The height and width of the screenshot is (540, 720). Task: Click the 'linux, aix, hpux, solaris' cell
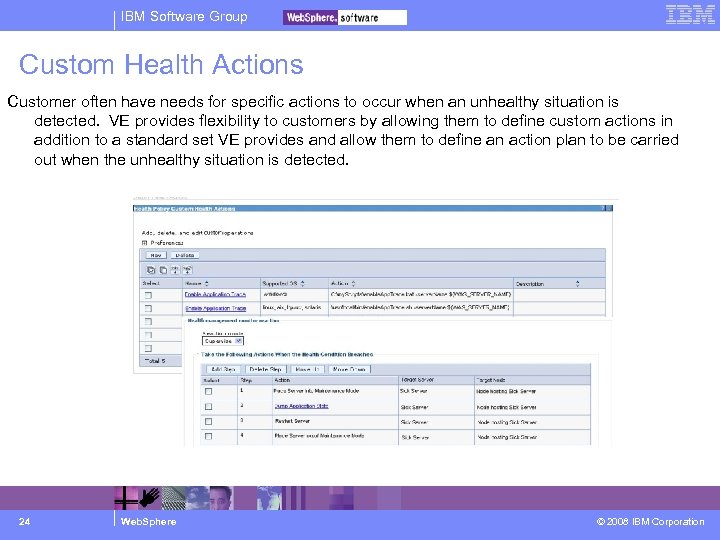click(292, 307)
